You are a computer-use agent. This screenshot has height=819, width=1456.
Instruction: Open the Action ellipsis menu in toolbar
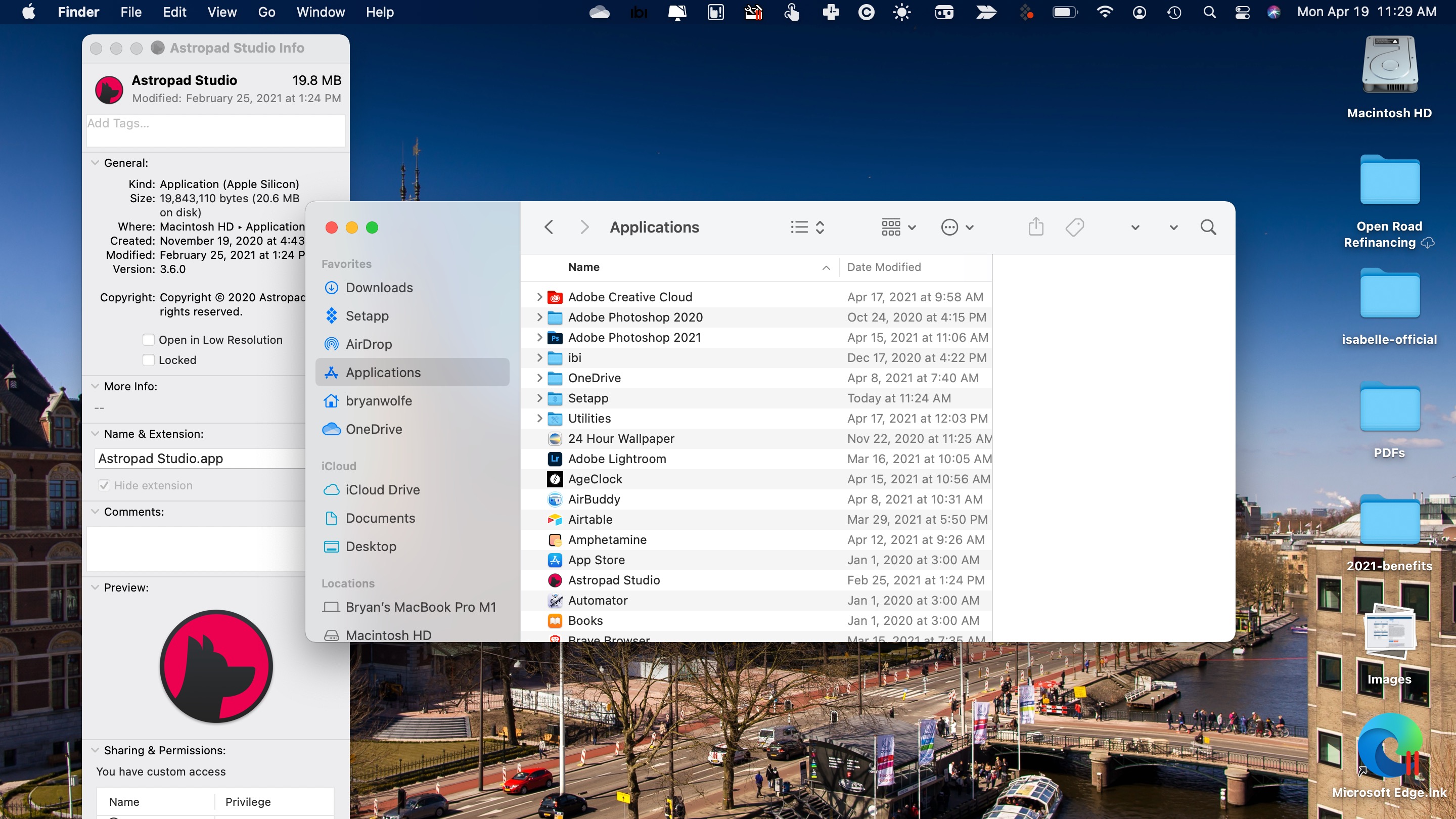(957, 227)
